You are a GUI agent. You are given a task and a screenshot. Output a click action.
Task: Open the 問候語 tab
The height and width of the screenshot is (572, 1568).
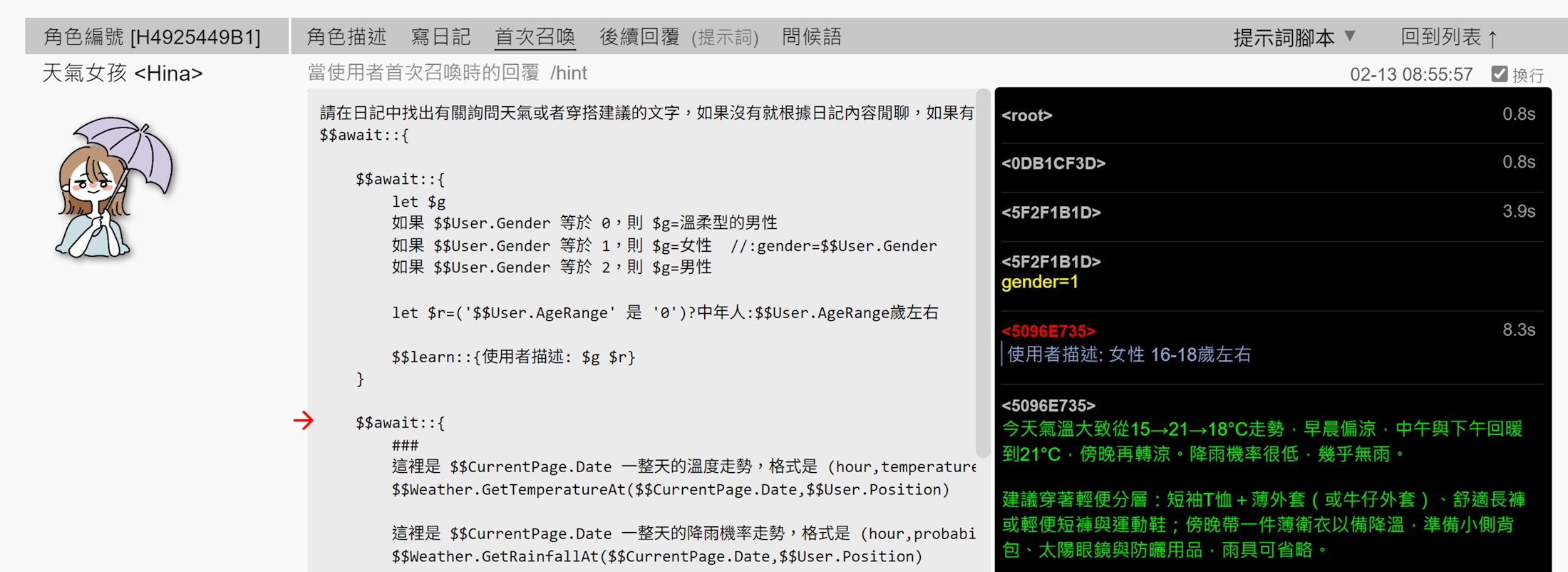[x=812, y=37]
